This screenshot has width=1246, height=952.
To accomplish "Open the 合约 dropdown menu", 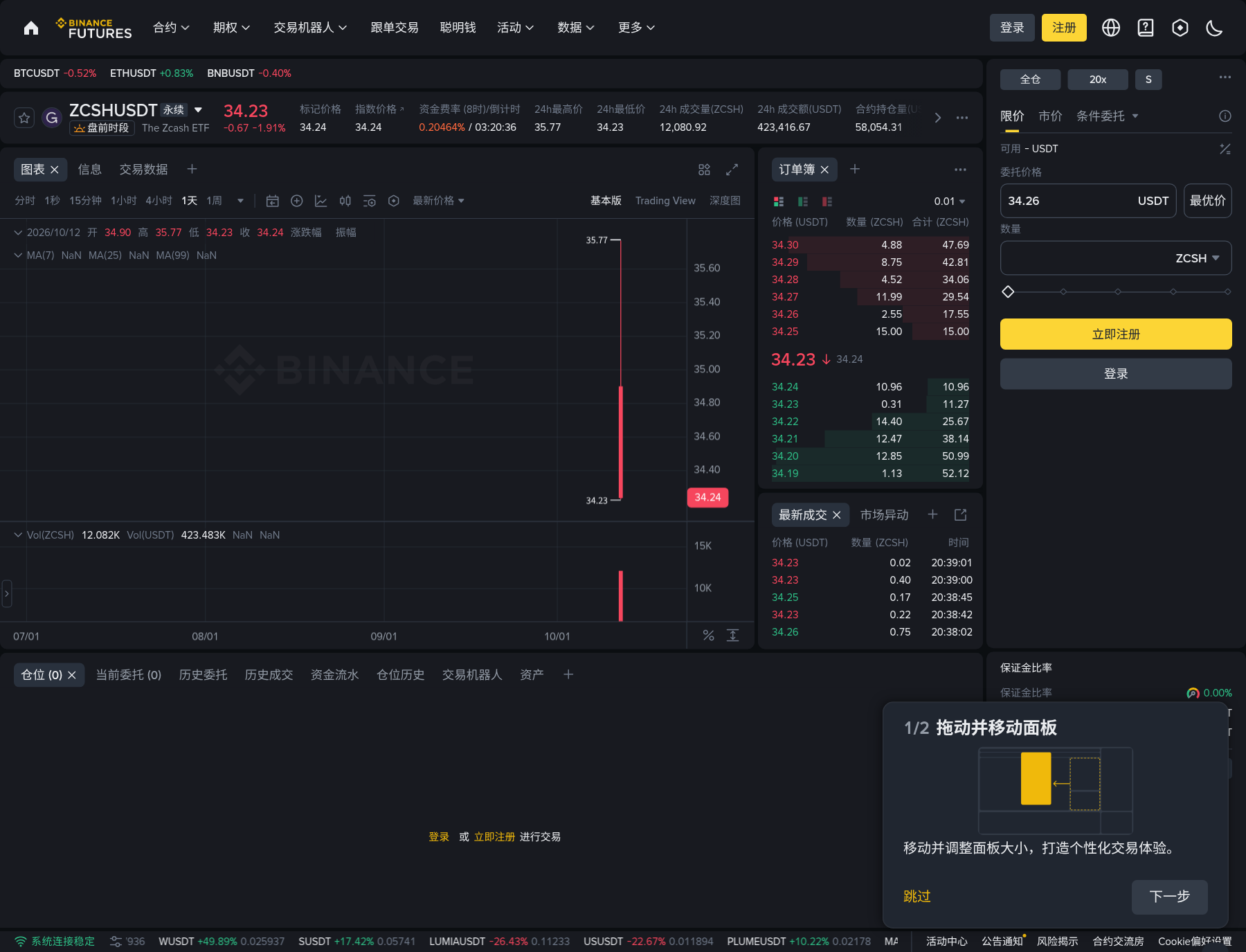I will click(171, 28).
